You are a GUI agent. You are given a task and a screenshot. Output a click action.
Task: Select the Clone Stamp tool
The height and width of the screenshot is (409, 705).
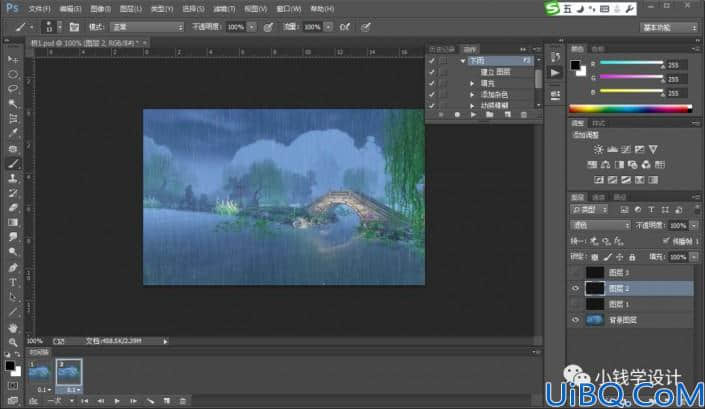click(x=13, y=178)
